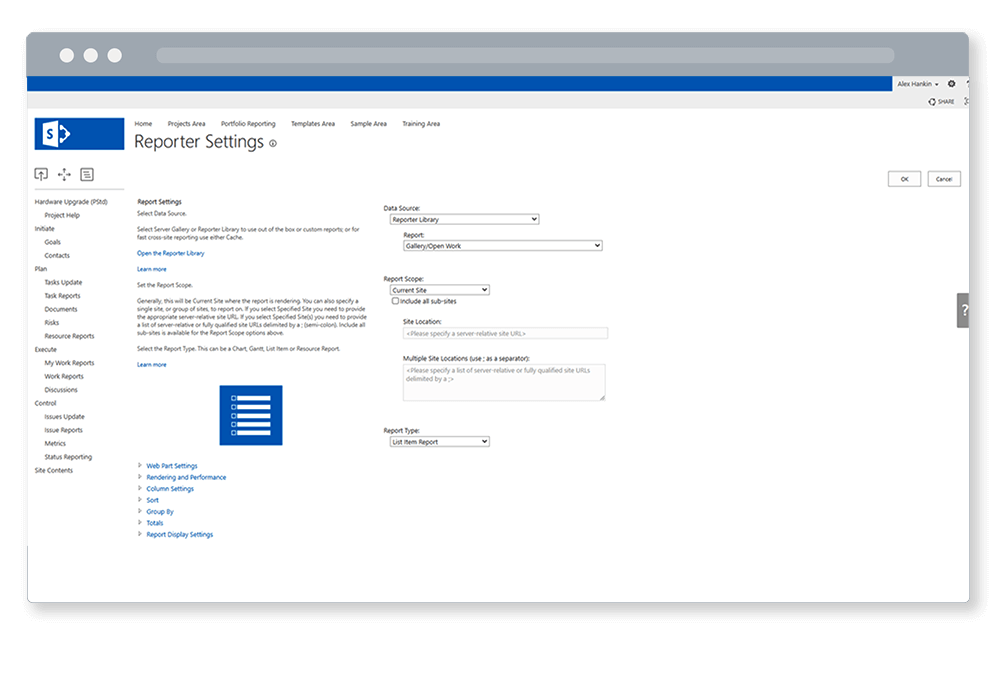Open the Report Scope dropdown
Screen dimensions: 1000x695
439,290
